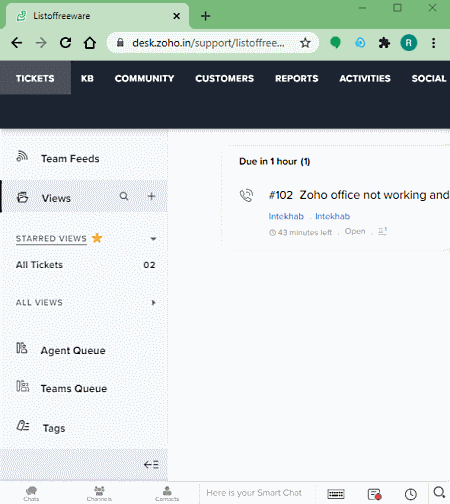Click the Views folder icon
This screenshot has width=450, height=504.
click(x=22, y=197)
